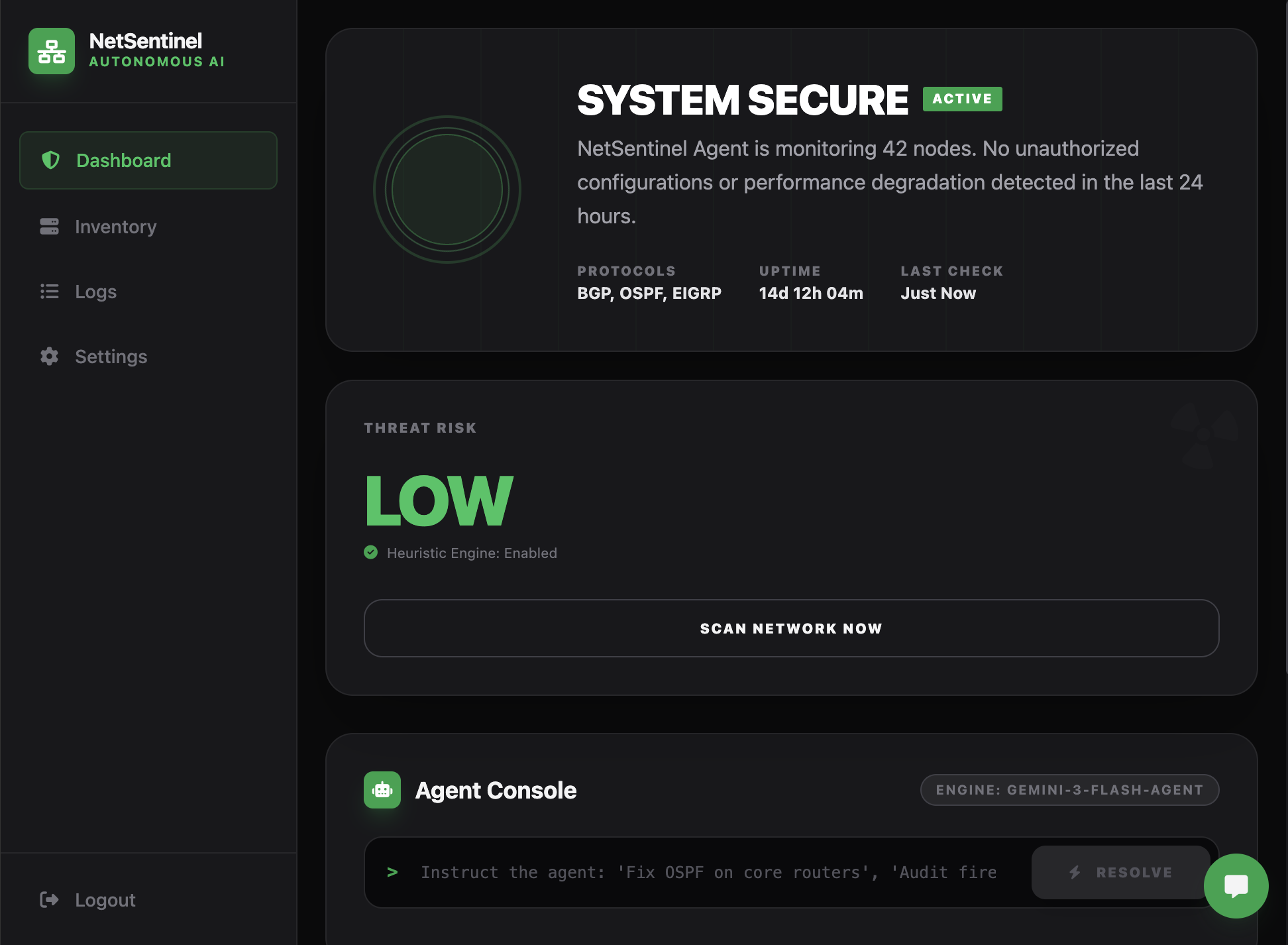Go to the Inventory page
This screenshot has height=945, width=1288.
tap(115, 227)
